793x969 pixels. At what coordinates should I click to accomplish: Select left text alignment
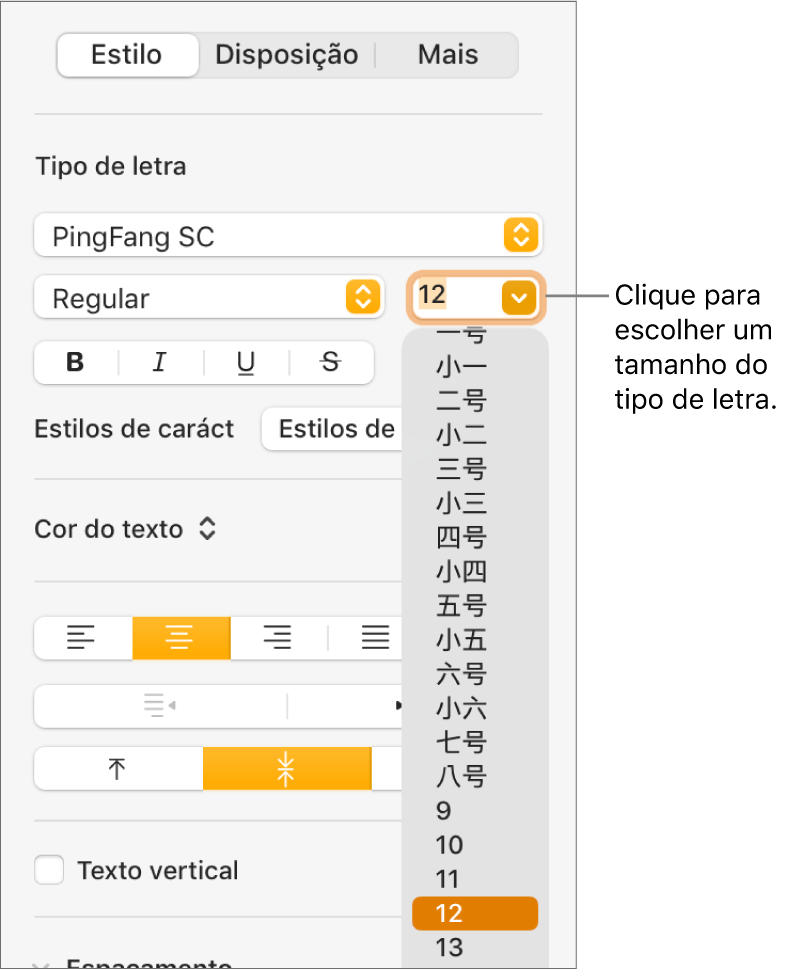coord(83,638)
